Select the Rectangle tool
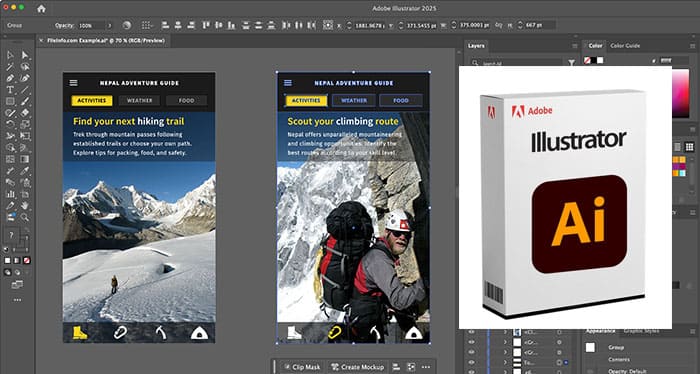 [10, 102]
